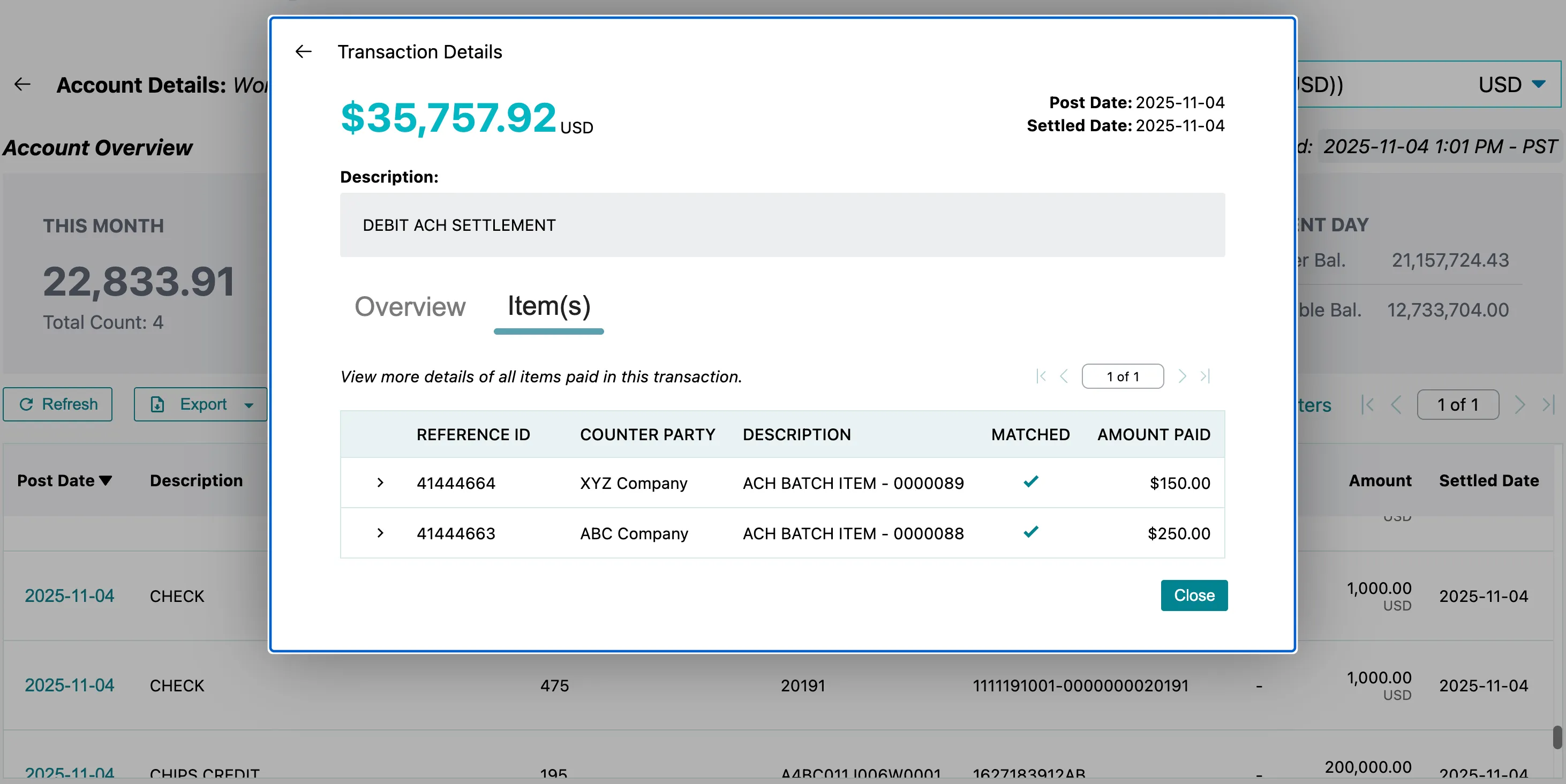This screenshot has height=784, width=1566.
Task: Click the vertical scrollbar thumb of account table
Action: pyautogui.click(x=1557, y=737)
